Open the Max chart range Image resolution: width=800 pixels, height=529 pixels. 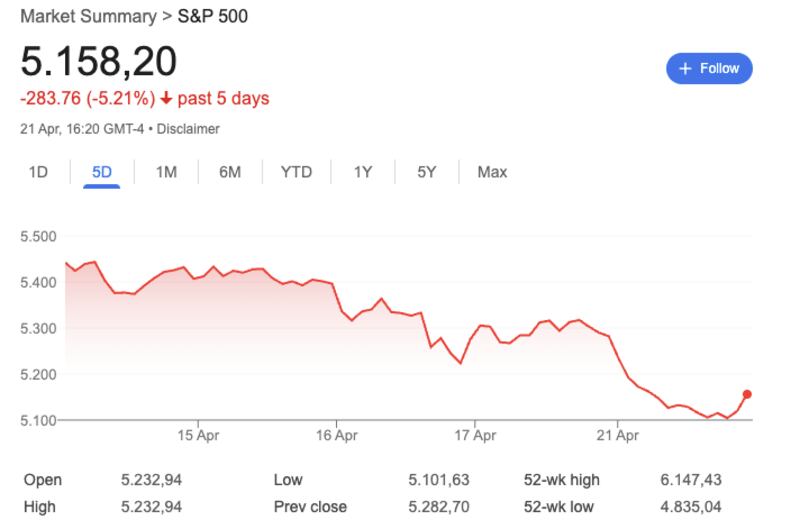(x=492, y=172)
